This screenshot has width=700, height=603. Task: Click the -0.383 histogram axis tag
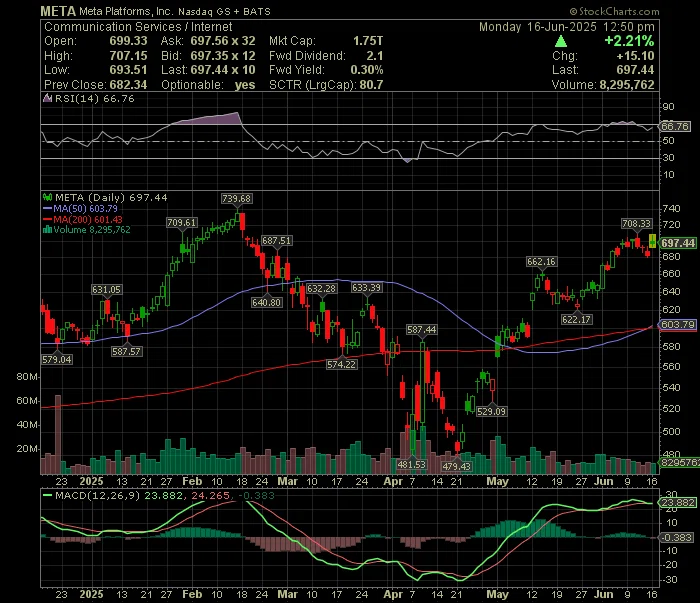677,537
